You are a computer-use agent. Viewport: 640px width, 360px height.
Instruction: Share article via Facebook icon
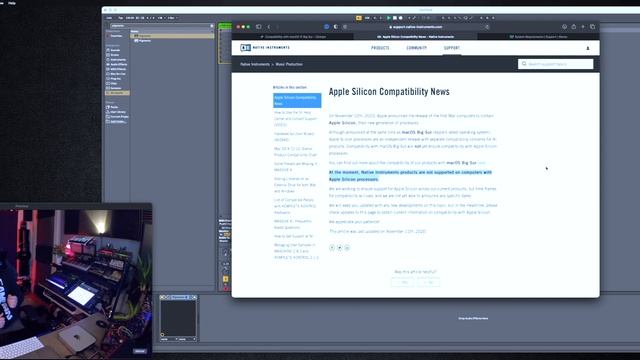tap(332, 247)
